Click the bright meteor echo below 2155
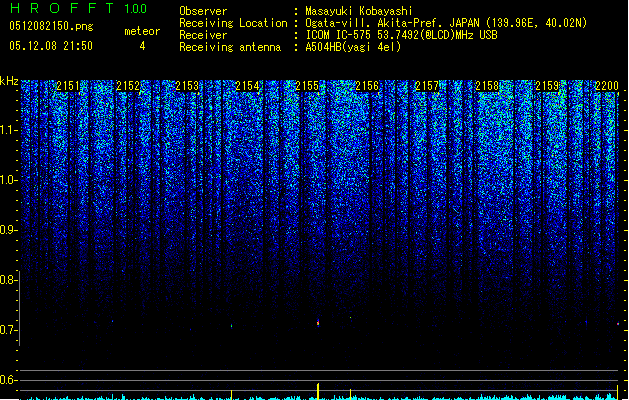The height and width of the screenshot is (400, 629). click(x=318, y=323)
